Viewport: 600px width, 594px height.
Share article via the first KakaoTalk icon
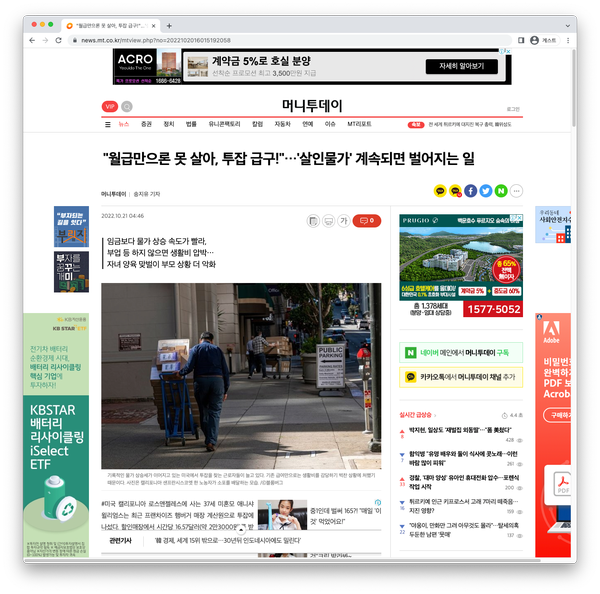tap(440, 191)
